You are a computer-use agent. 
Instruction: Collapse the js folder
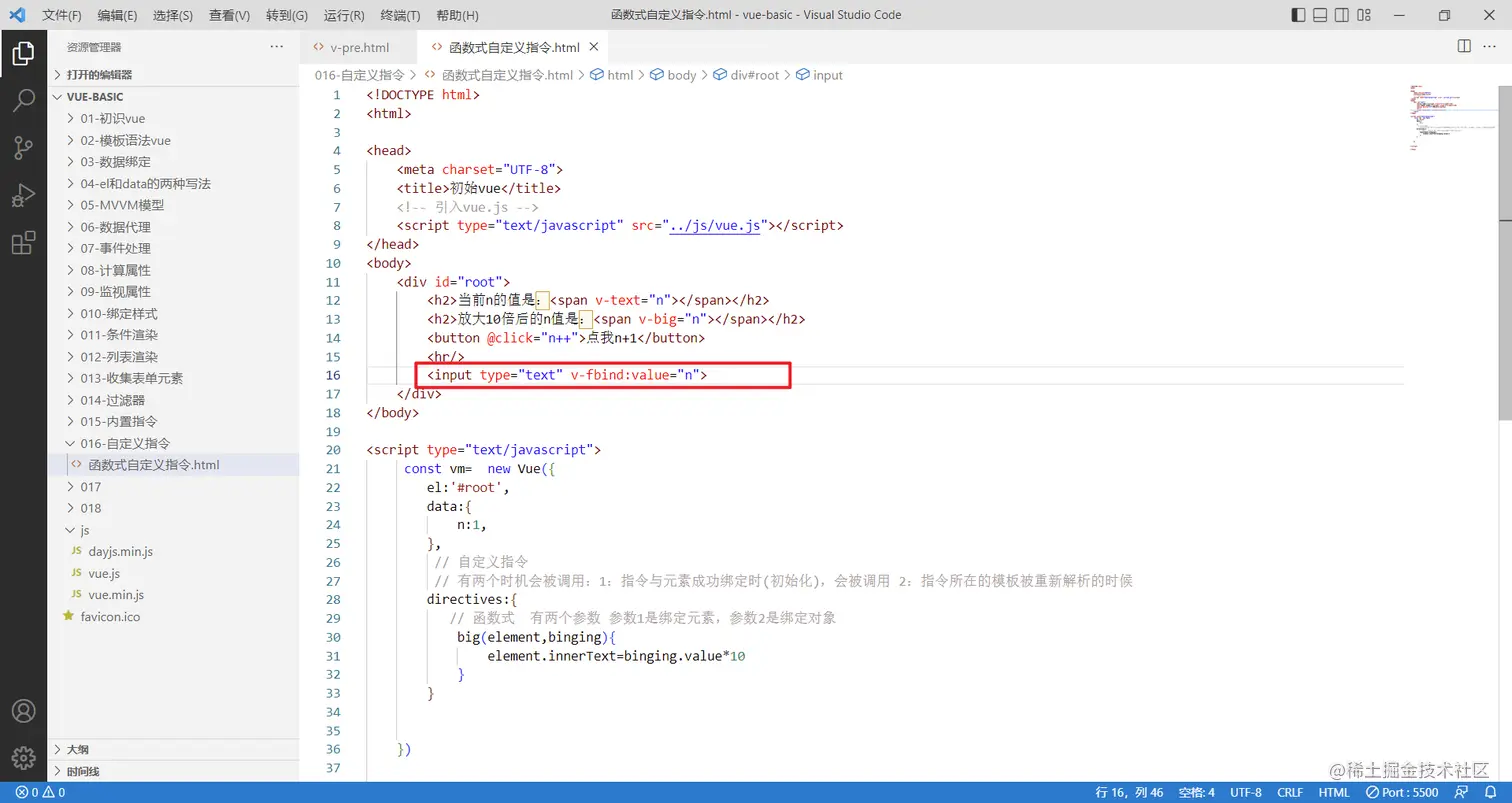pos(173,530)
